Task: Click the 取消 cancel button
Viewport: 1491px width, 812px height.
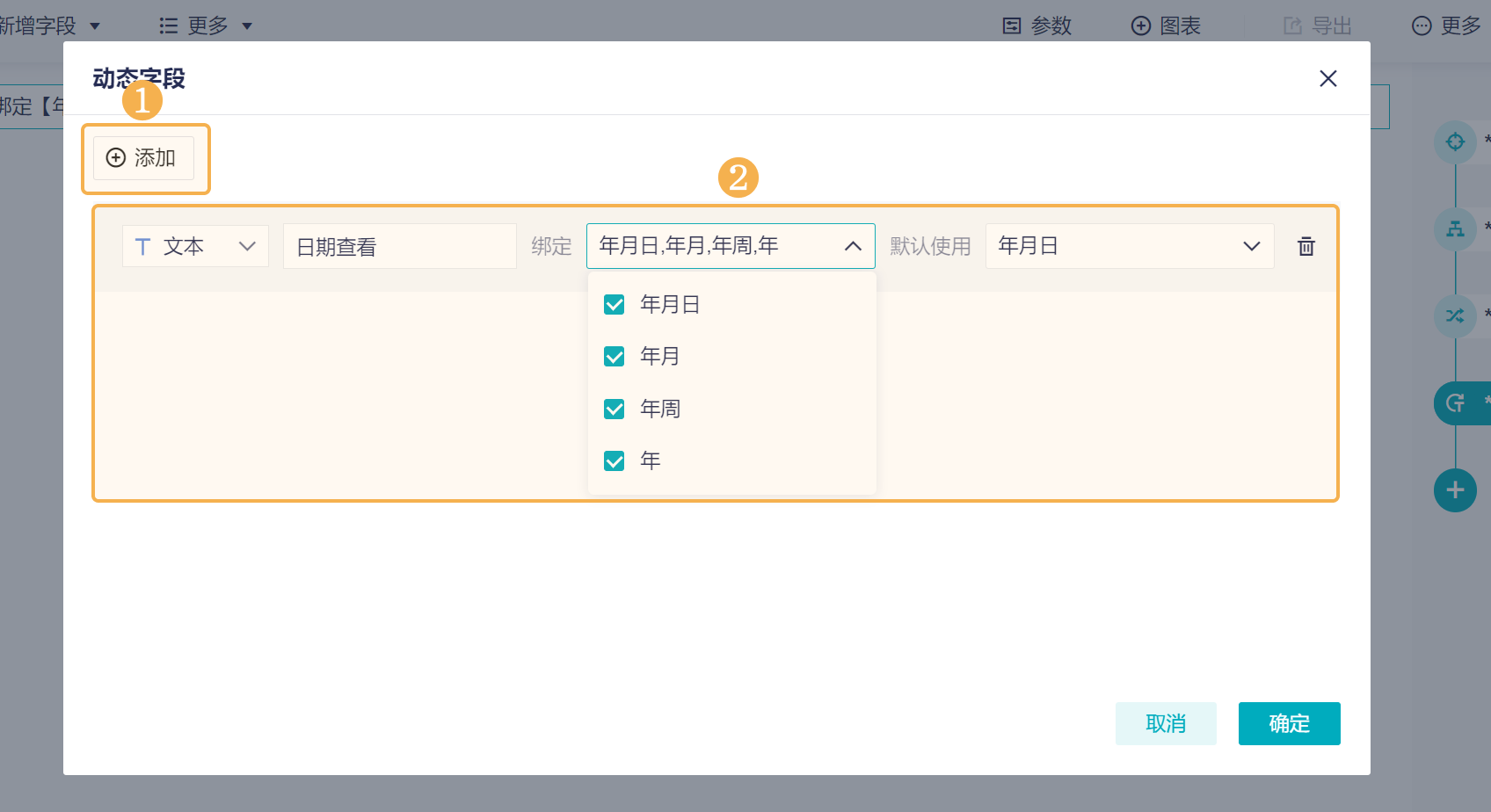Action: 1166,723
